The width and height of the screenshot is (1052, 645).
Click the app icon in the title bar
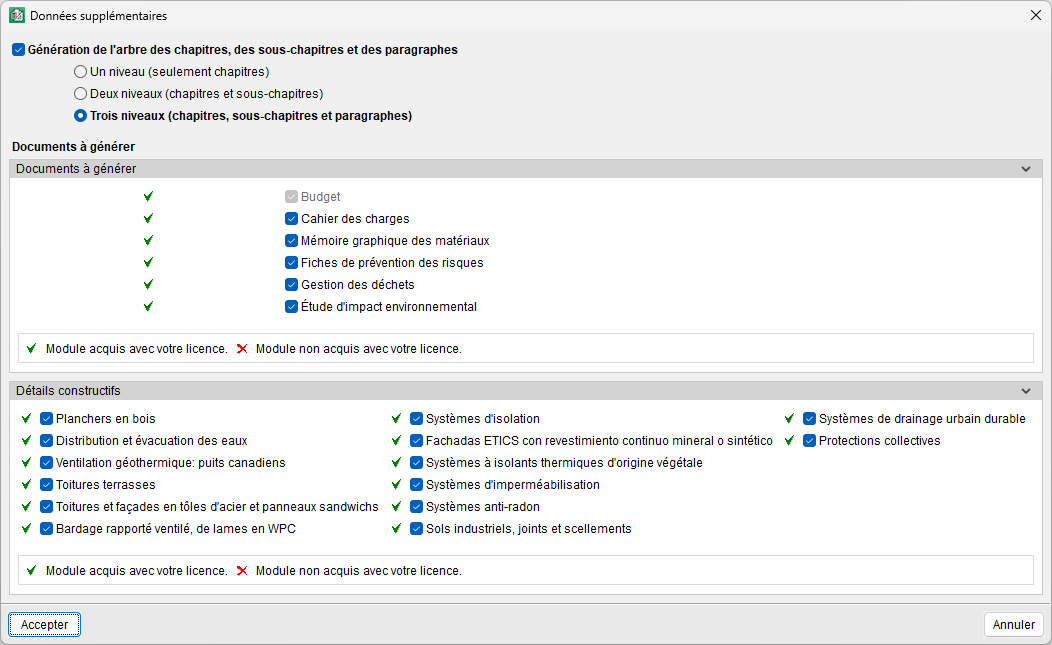tap(17, 16)
